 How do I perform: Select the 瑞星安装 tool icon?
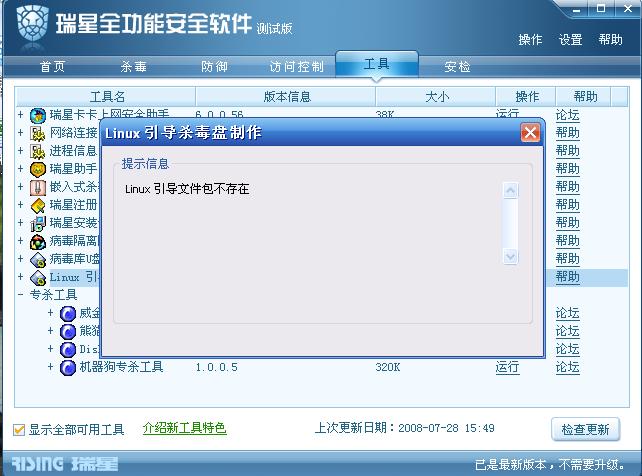[38, 223]
